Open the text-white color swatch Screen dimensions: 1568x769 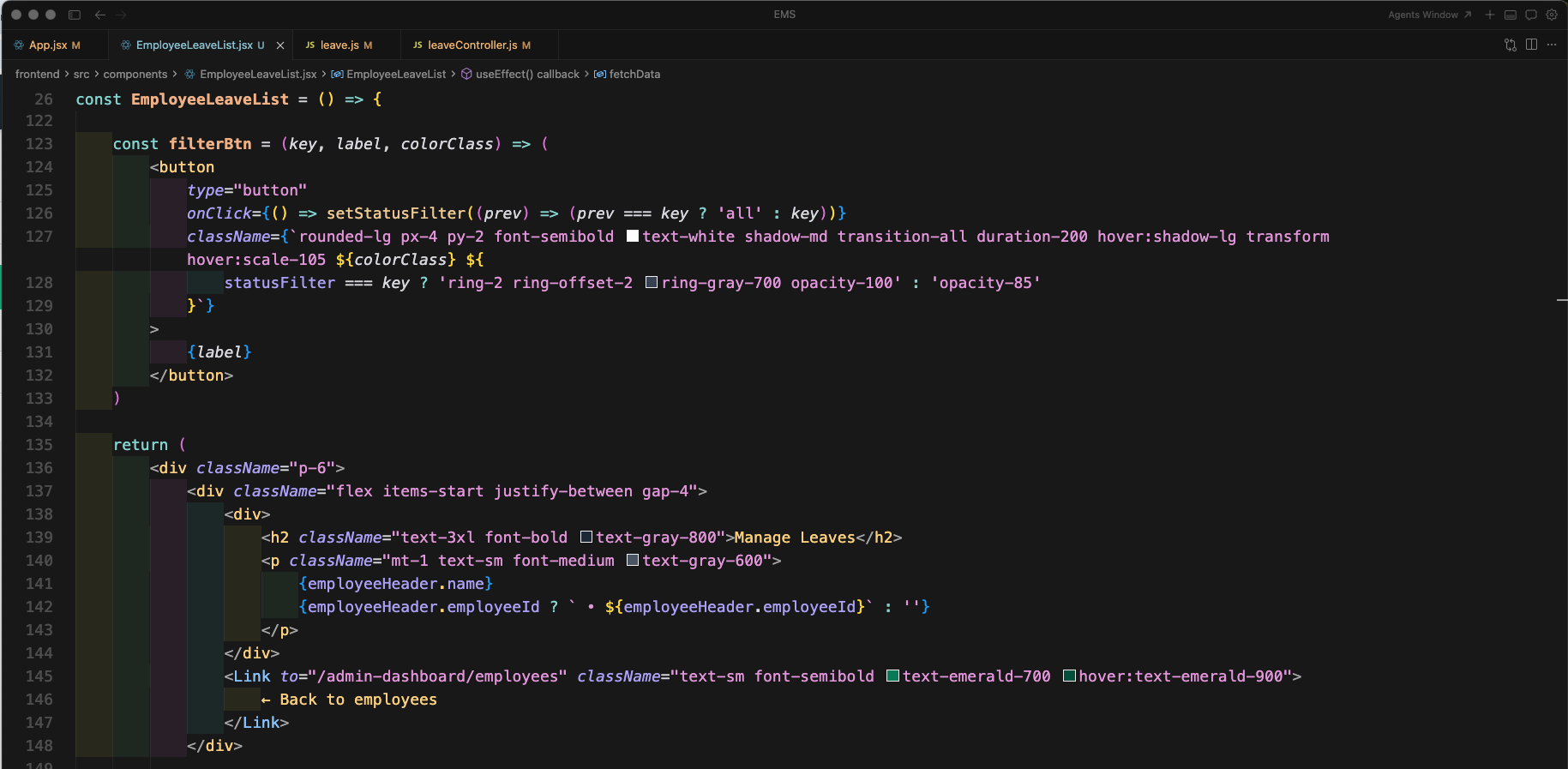click(633, 236)
